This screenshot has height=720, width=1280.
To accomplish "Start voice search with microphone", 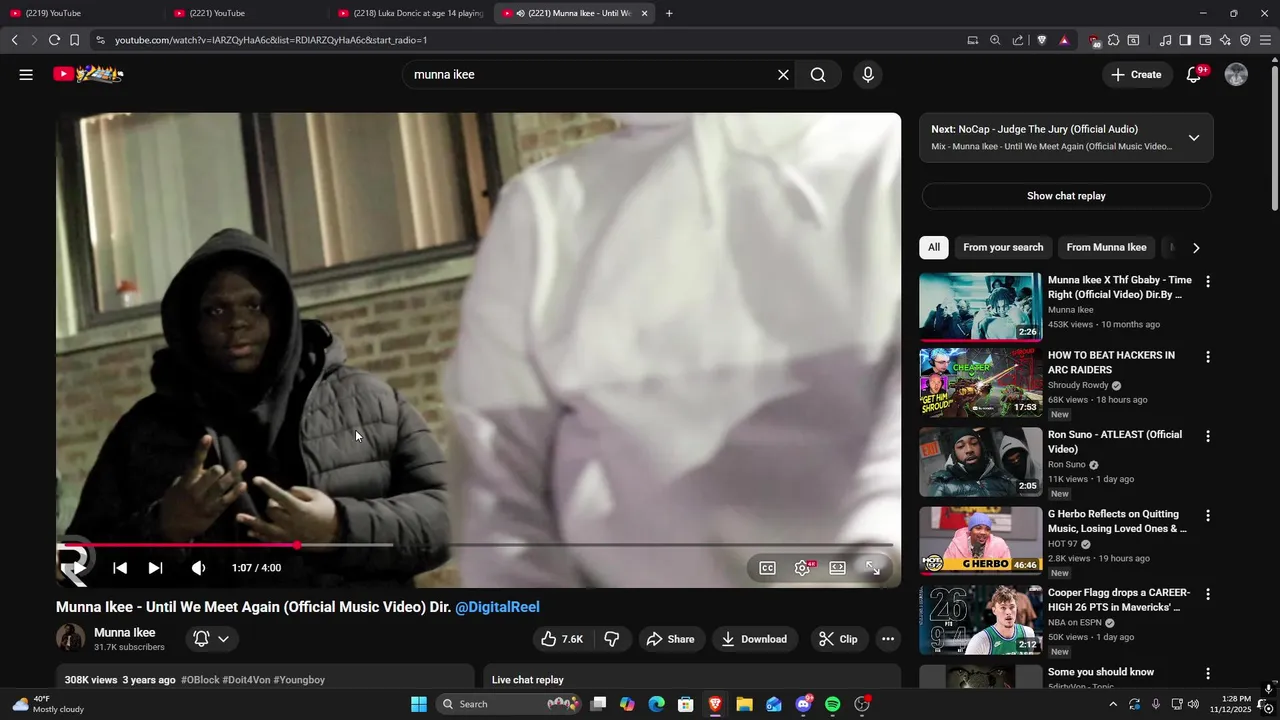I will point(867,74).
